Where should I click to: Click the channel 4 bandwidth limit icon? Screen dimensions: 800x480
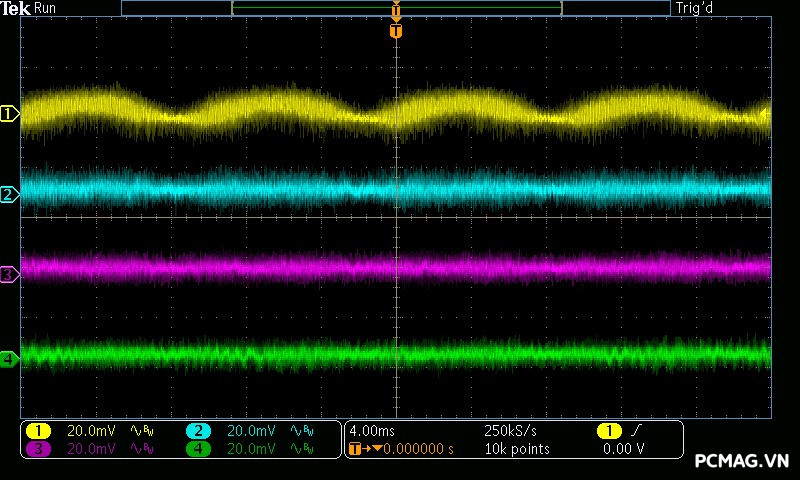(300, 449)
